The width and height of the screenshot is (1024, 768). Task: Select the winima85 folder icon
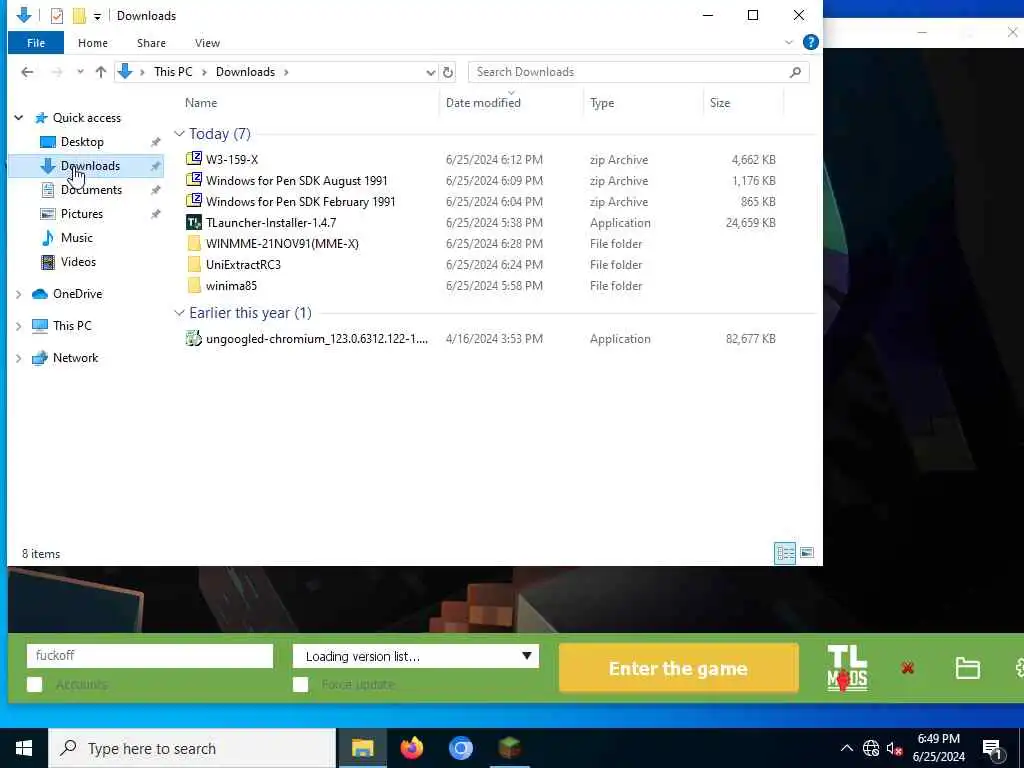coord(194,285)
